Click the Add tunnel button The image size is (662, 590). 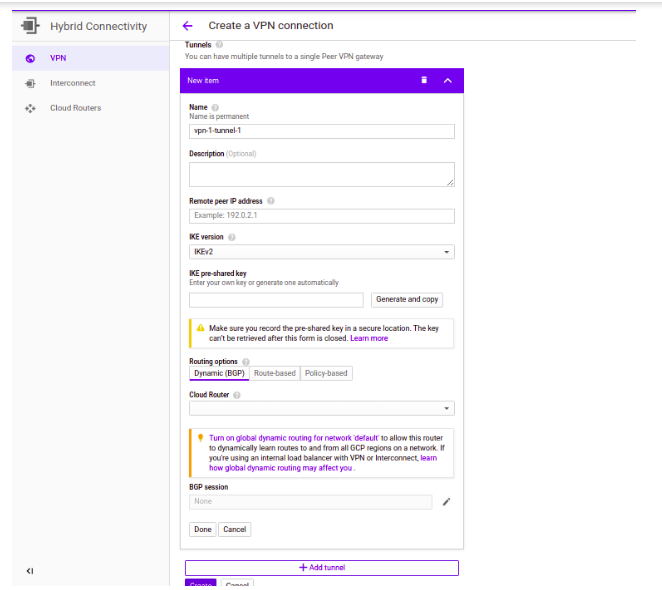coord(321,568)
